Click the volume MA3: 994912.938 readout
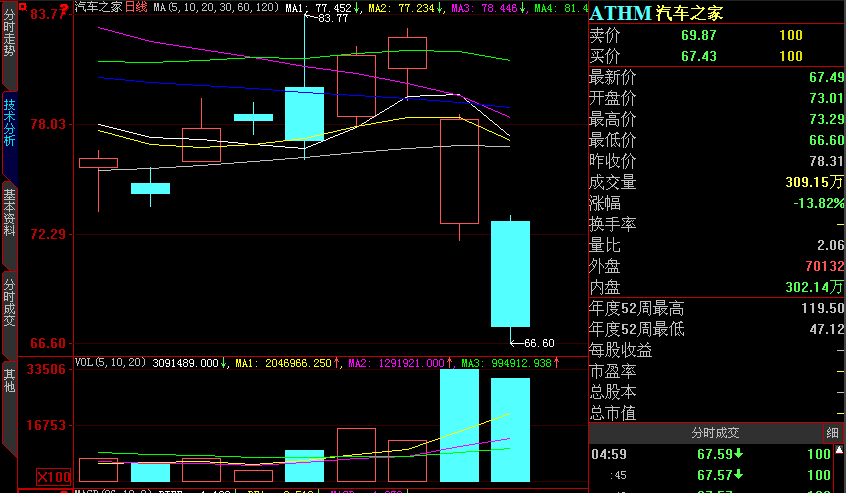This screenshot has width=846, height=493. coord(505,363)
